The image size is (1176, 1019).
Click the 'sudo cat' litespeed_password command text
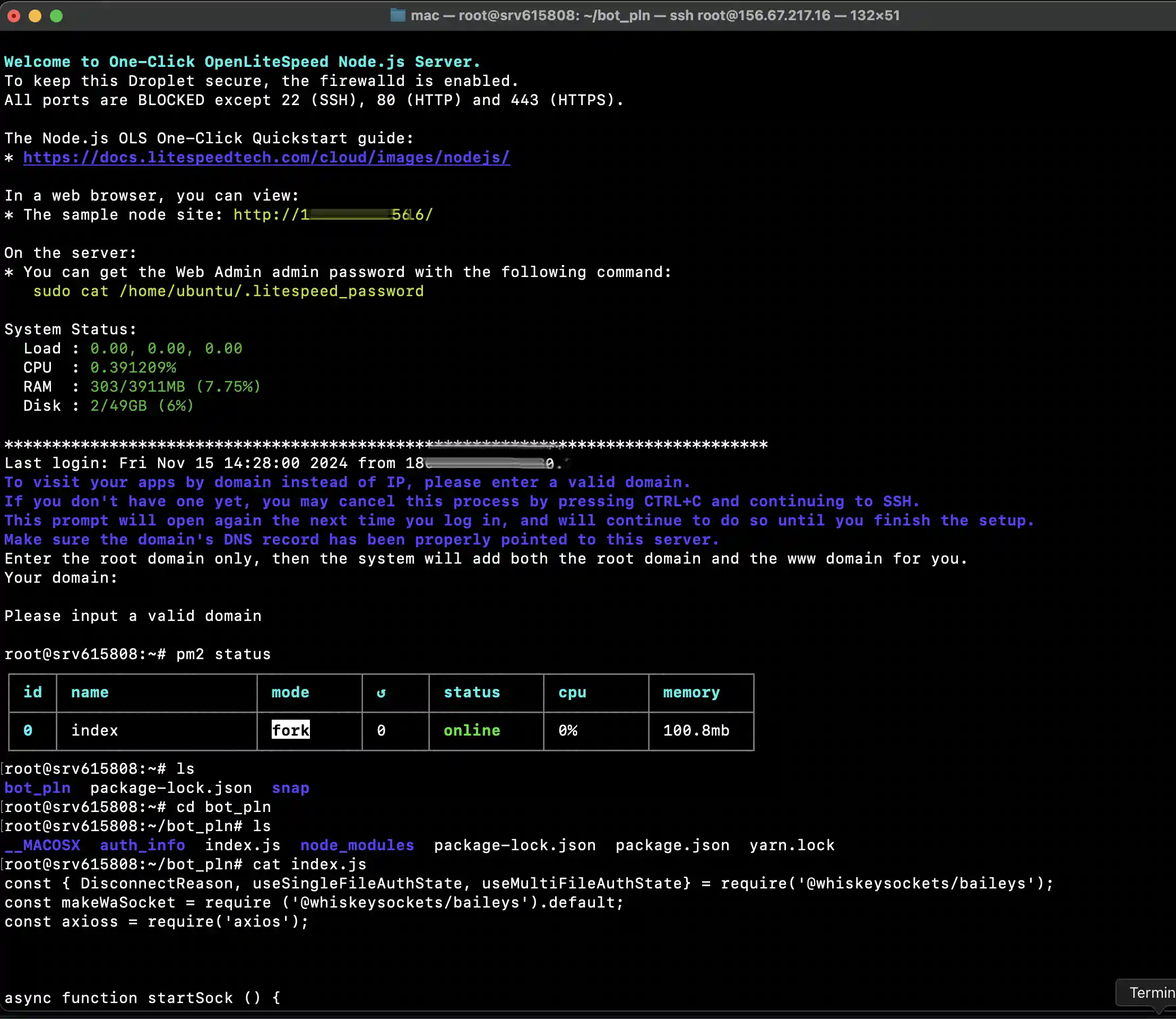228,291
